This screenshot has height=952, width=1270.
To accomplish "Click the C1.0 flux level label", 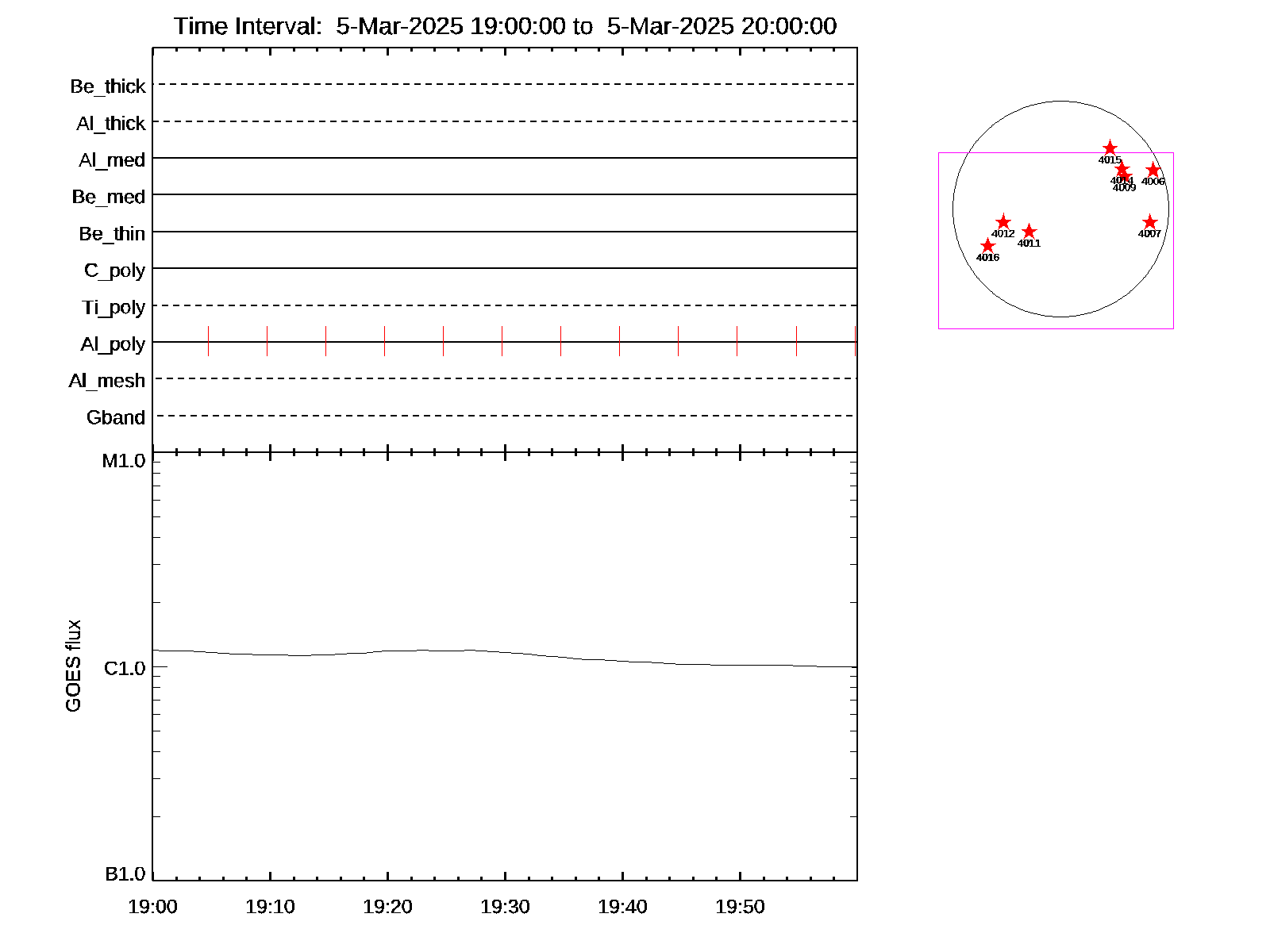I will (x=125, y=669).
